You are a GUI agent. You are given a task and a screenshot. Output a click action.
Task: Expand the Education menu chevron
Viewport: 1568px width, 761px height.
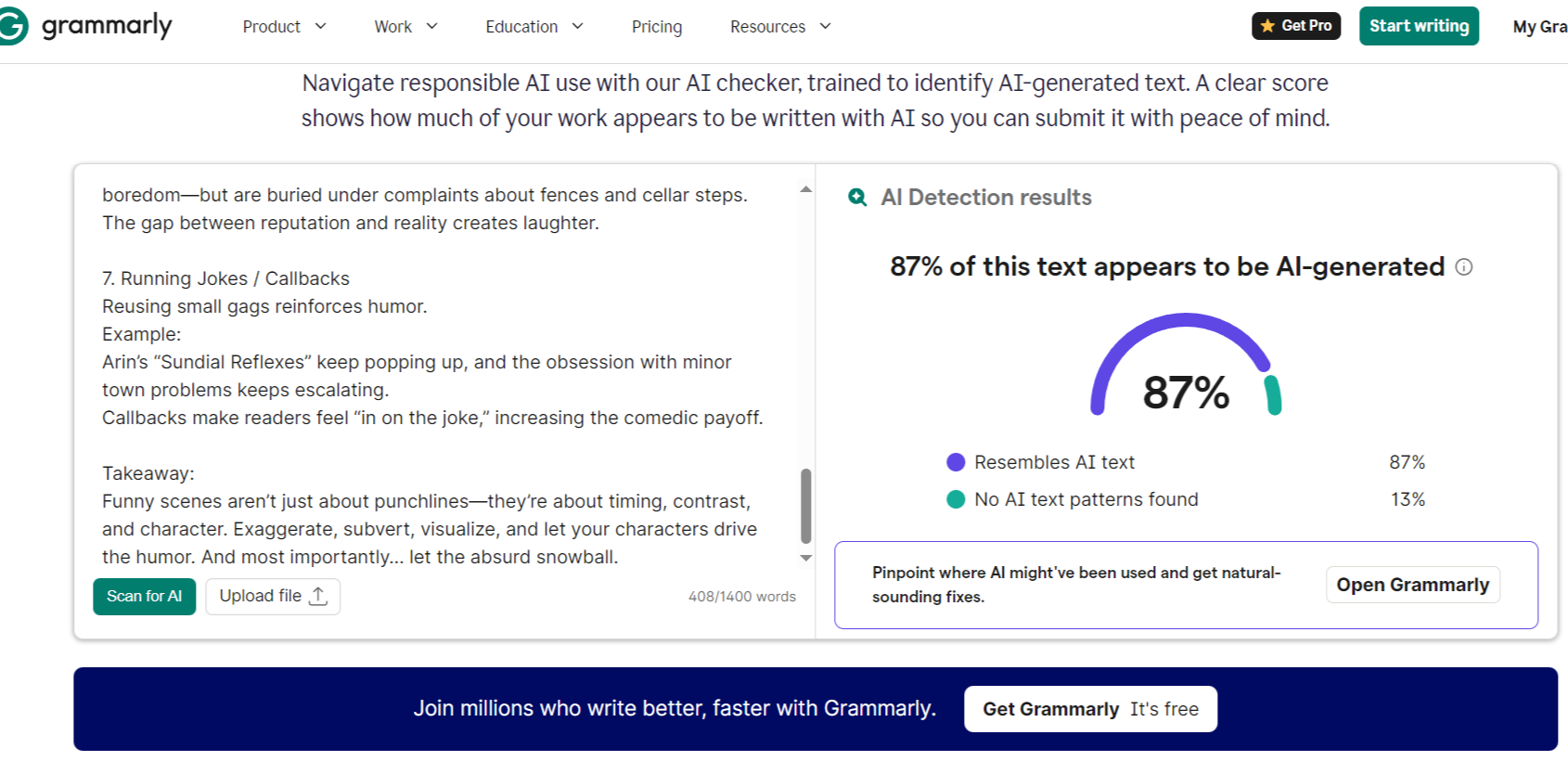[577, 27]
